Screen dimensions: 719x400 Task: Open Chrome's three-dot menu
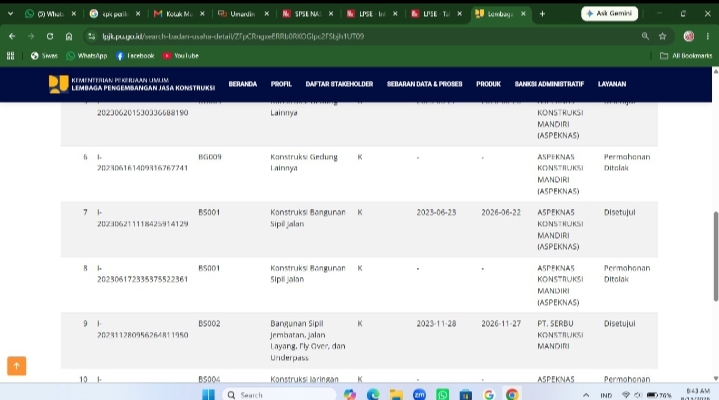708,36
